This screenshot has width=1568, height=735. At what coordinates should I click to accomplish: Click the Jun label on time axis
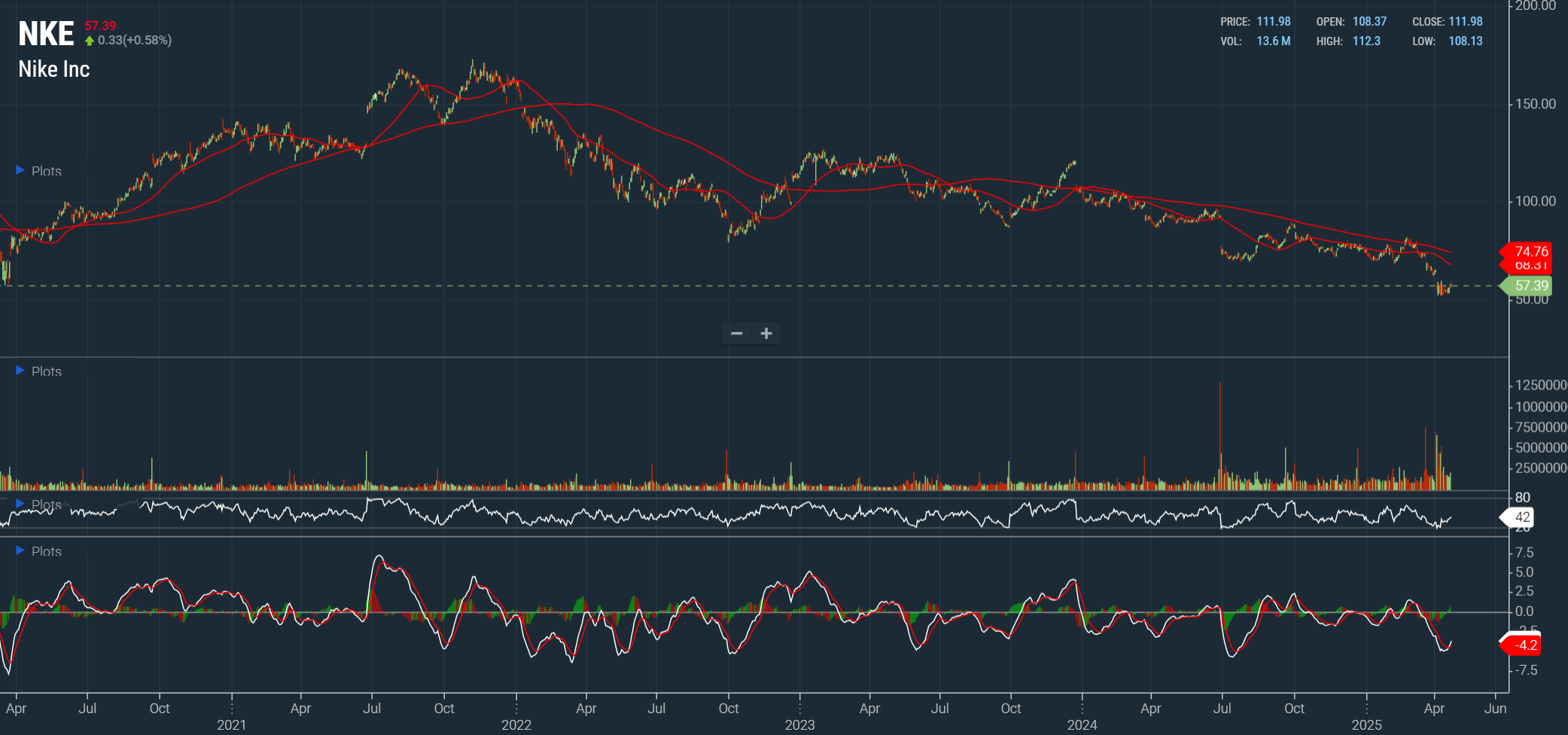click(x=1496, y=709)
